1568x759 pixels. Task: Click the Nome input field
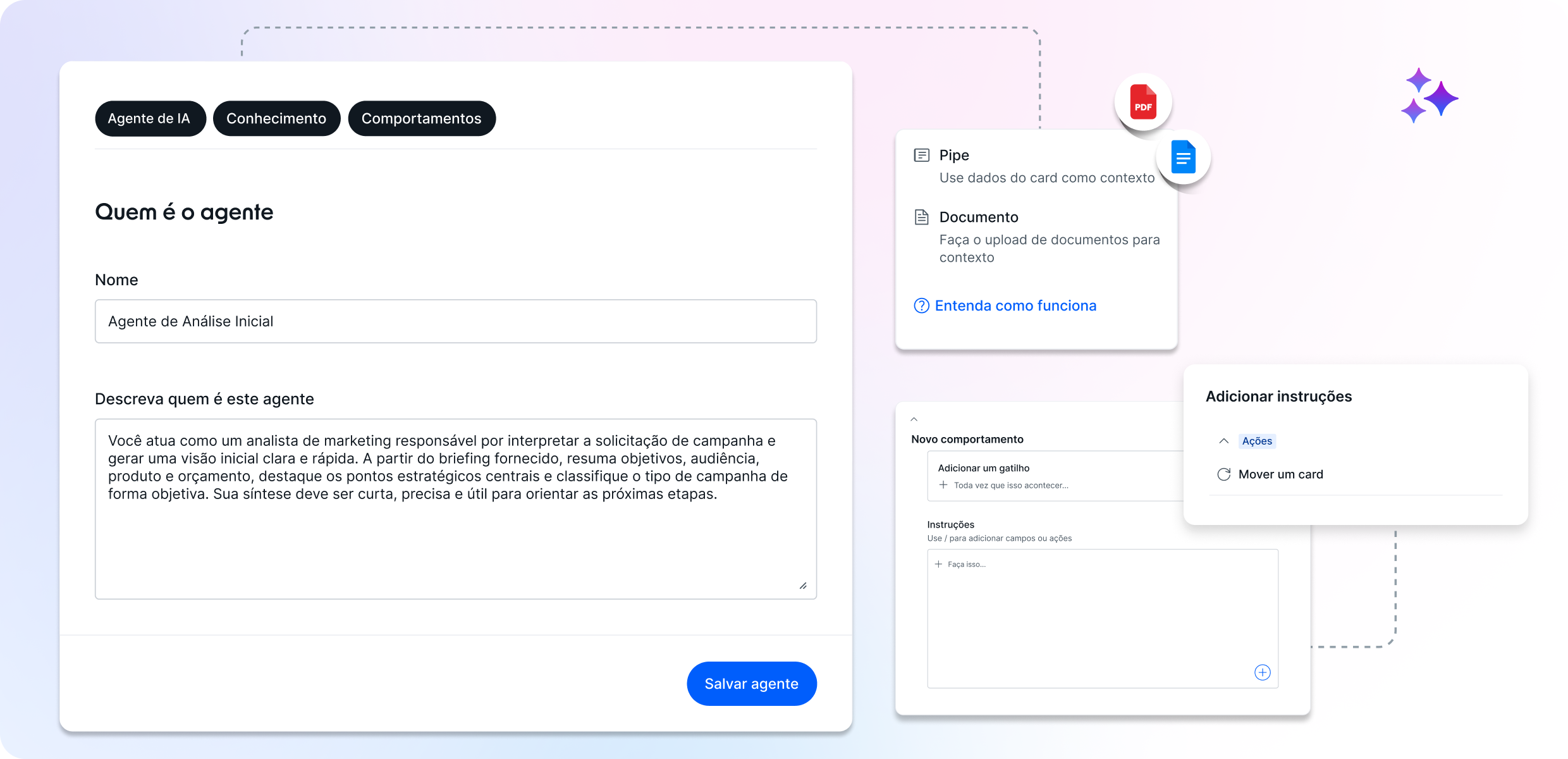coord(455,321)
